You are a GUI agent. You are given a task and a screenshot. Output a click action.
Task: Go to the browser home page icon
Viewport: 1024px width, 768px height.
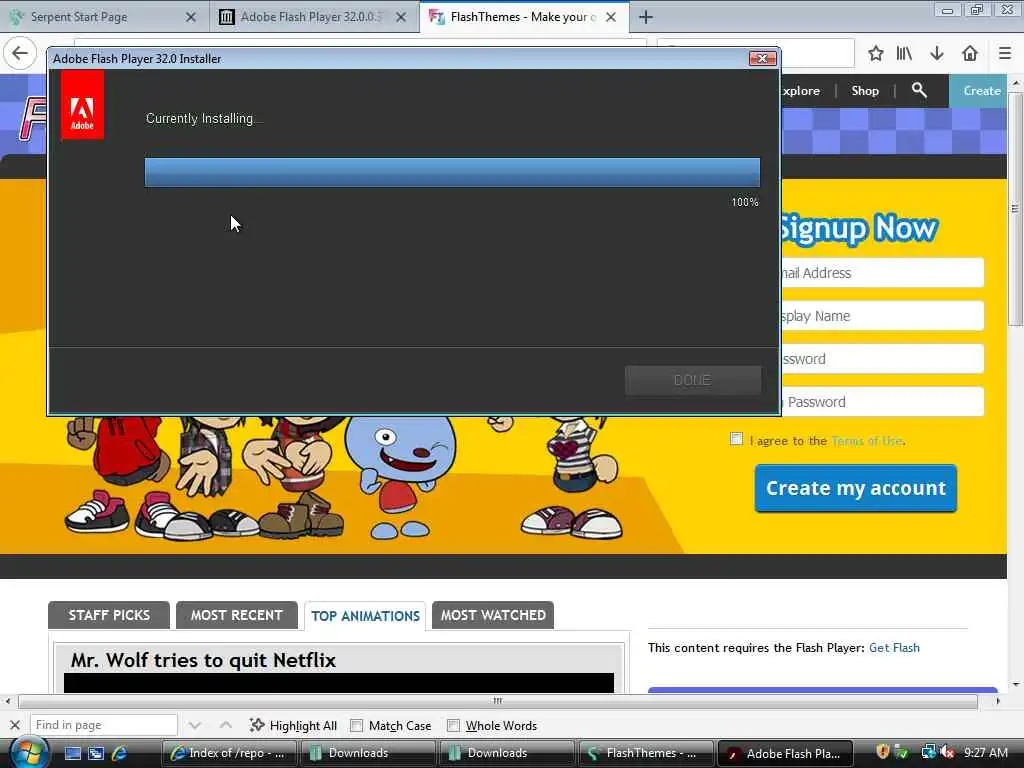click(x=970, y=54)
